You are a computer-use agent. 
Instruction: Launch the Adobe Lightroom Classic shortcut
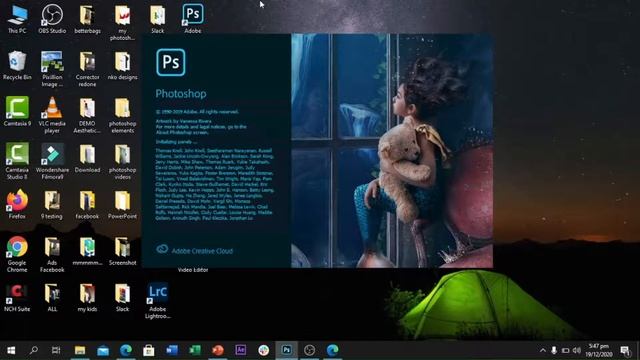pos(158,300)
